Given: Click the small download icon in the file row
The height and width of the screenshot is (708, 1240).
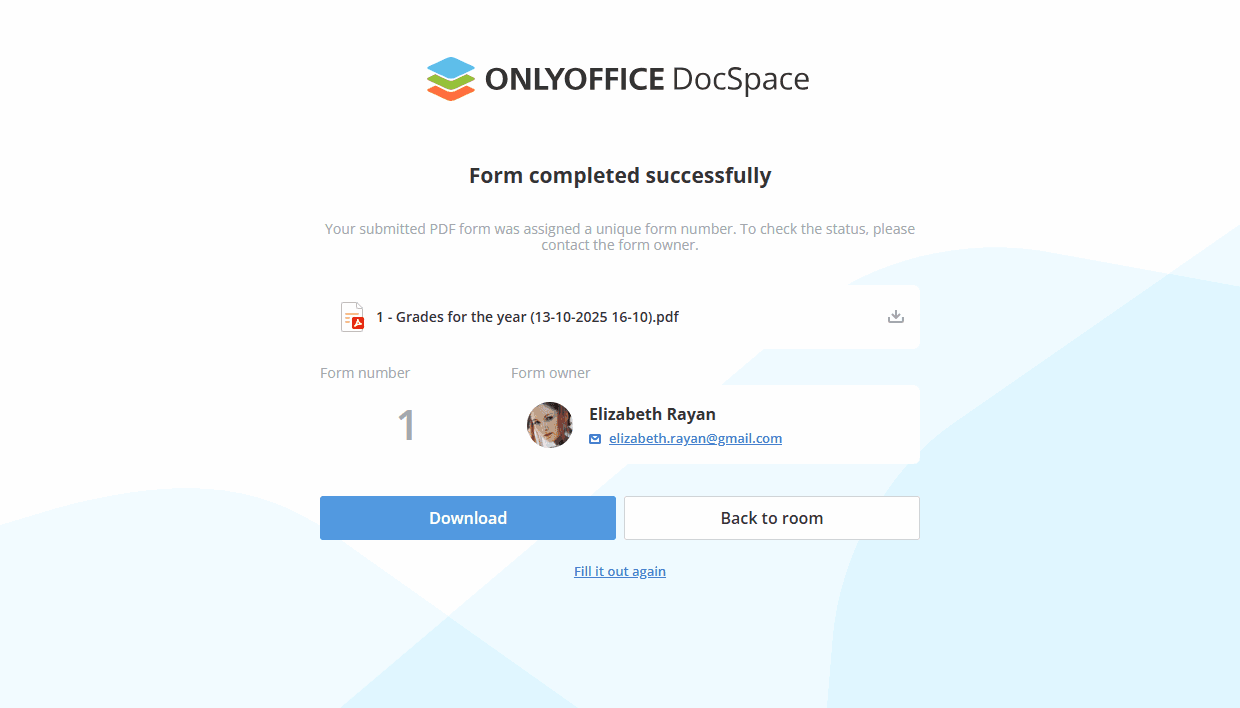Looking at the screenshot, I should pyautogui.click(x=896, y=317).
